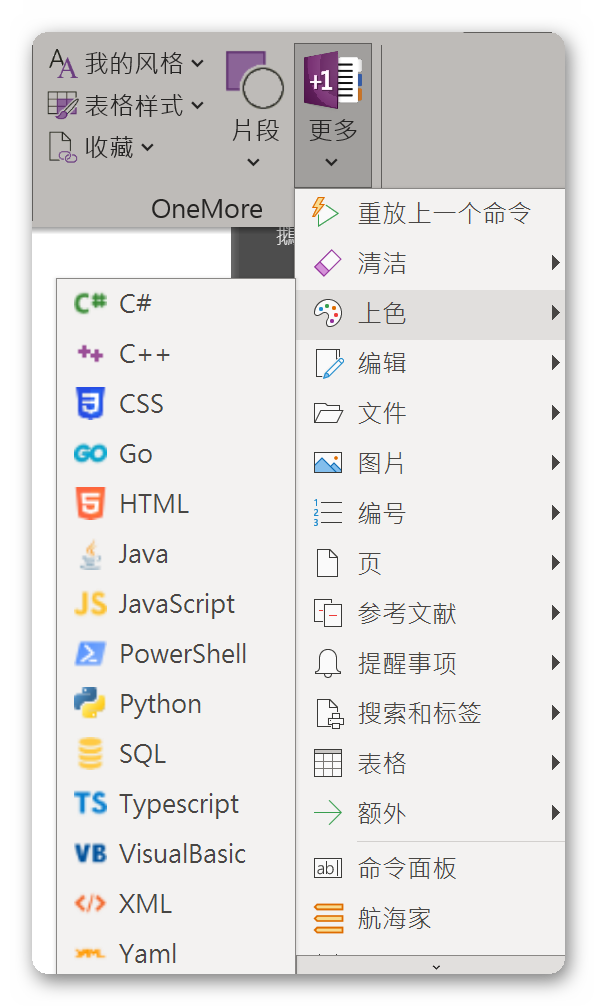The image size is (597, 1006).
Task: Open the 清洁 submenu
Action: point(430,263)
